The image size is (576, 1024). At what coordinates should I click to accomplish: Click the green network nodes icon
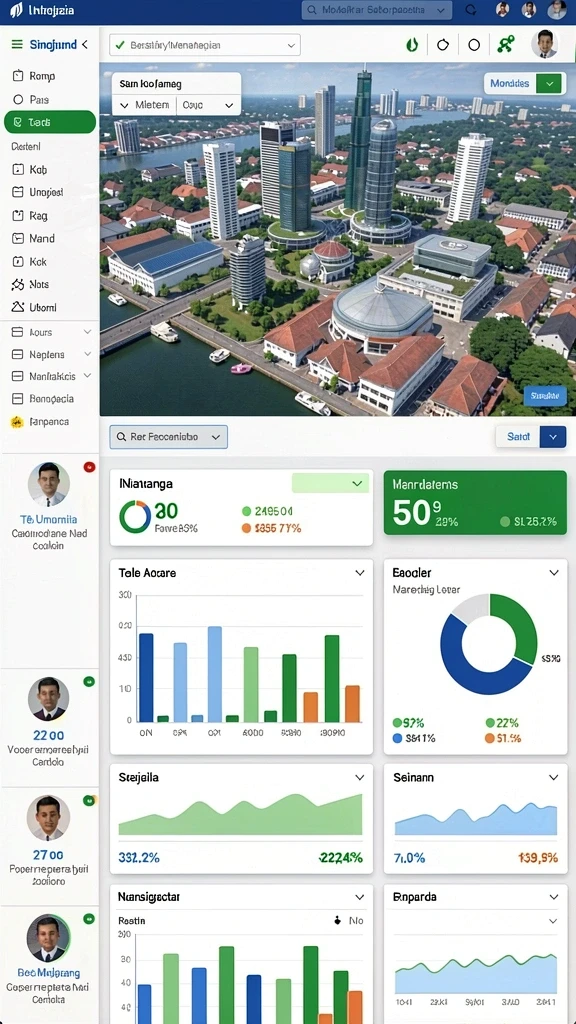pyautogui.click(x=505, y=44)
